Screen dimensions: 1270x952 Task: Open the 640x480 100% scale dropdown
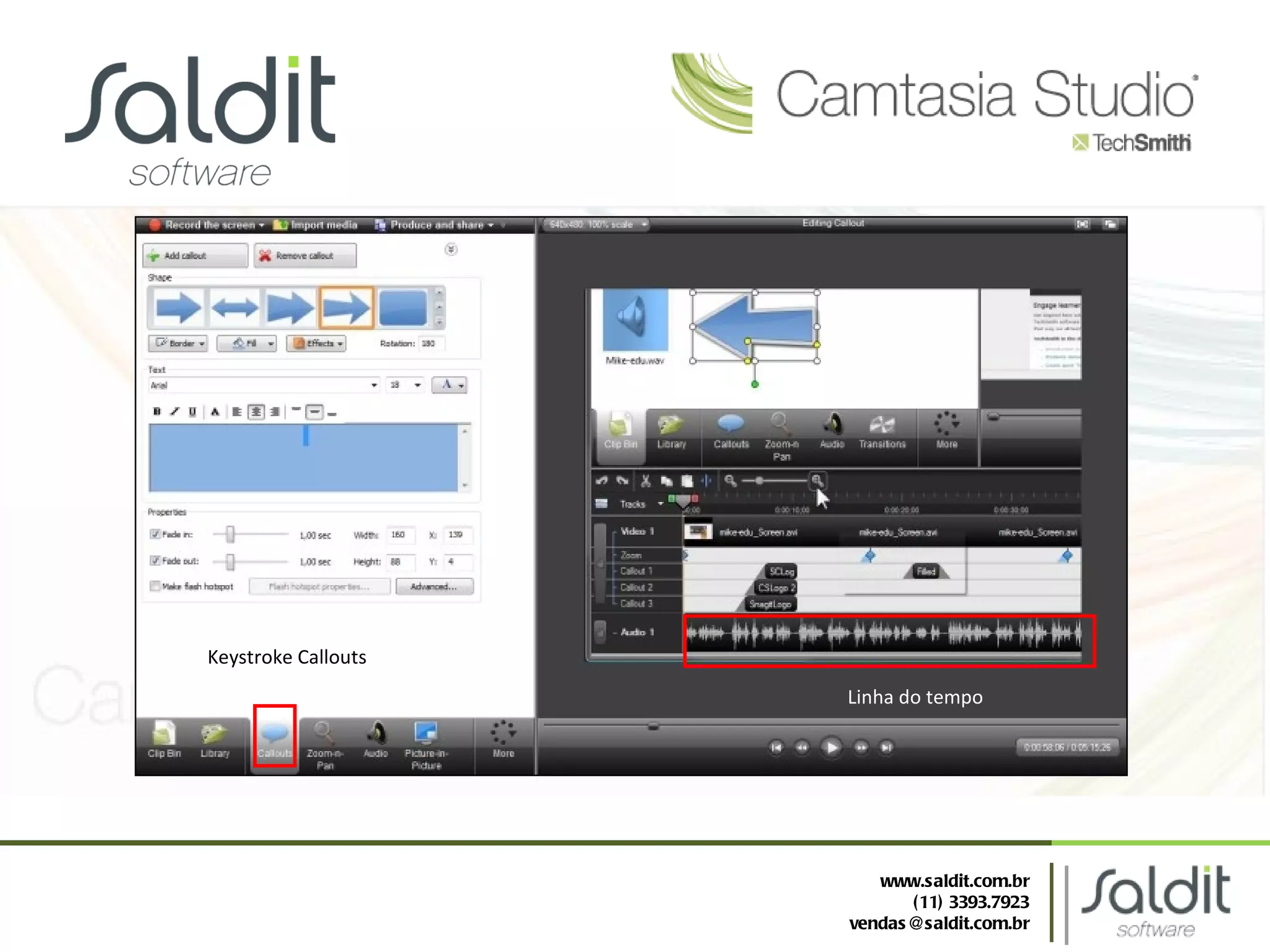(x=596, y=224)
